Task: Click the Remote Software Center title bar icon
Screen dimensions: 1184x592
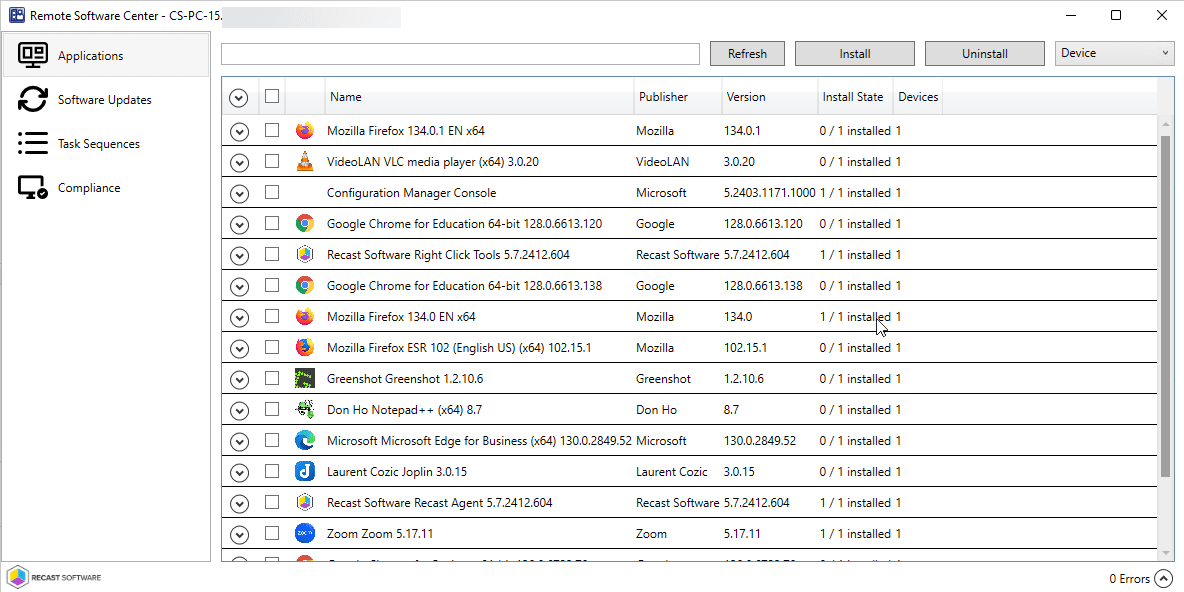Action: click(16, 15)
